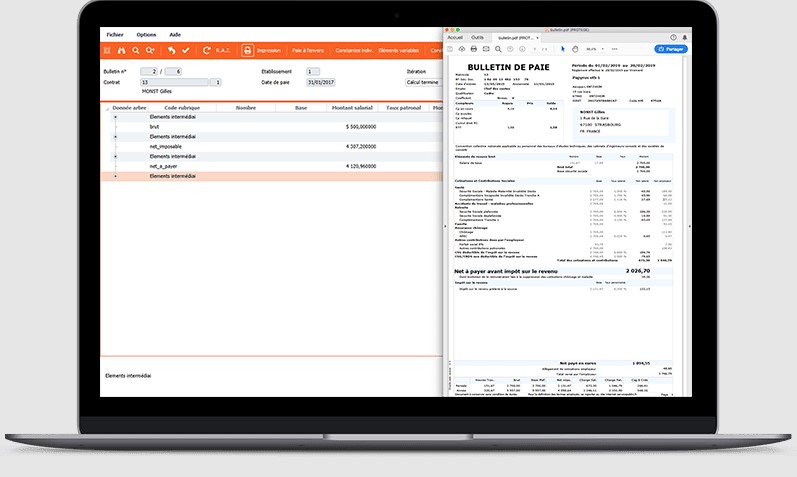
Task: Click the undo arrow icon in orange toolbar
Action: click(171, 49)
